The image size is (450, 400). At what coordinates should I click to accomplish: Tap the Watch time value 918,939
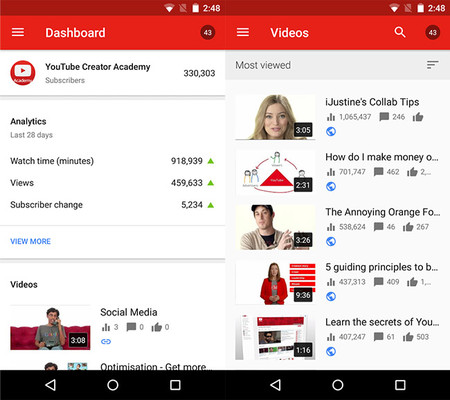187,161
